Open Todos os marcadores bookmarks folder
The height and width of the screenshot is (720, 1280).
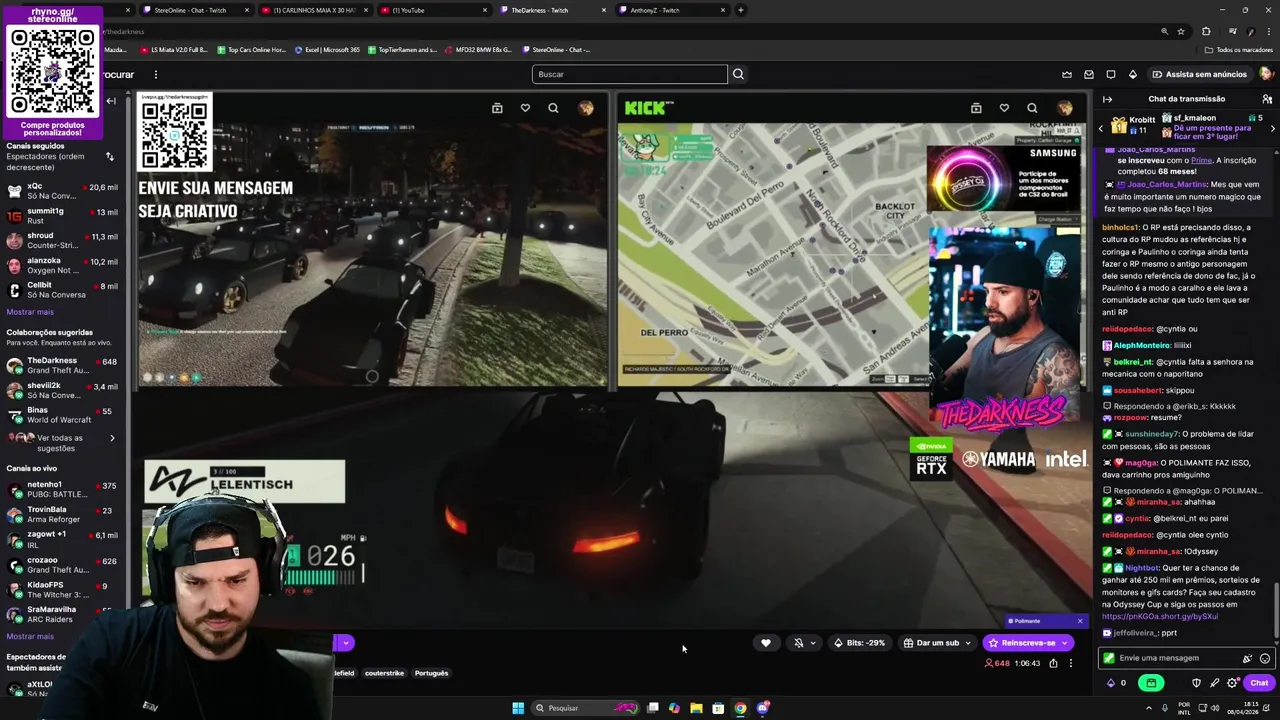coord(1238,50)
